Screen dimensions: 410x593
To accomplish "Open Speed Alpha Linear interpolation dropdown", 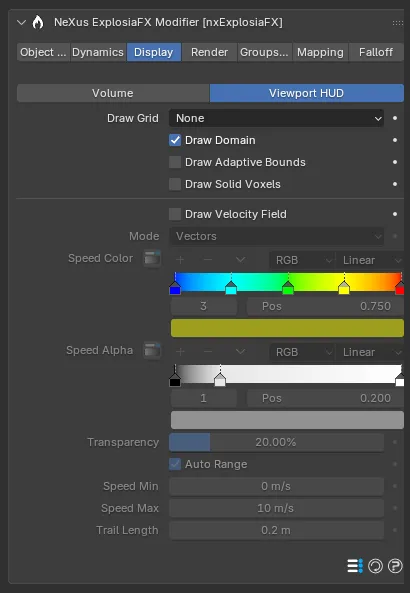I will coord(370,352).
